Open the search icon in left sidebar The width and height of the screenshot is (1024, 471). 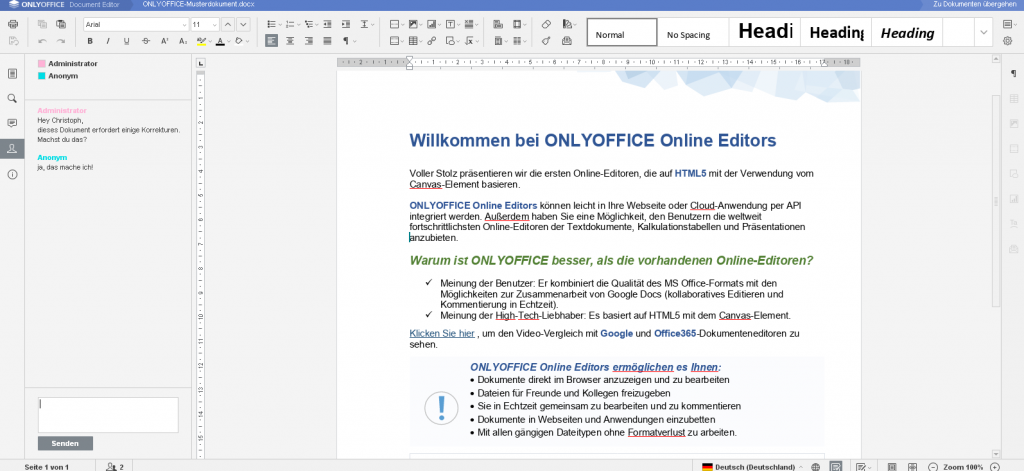tap(12, 98)
